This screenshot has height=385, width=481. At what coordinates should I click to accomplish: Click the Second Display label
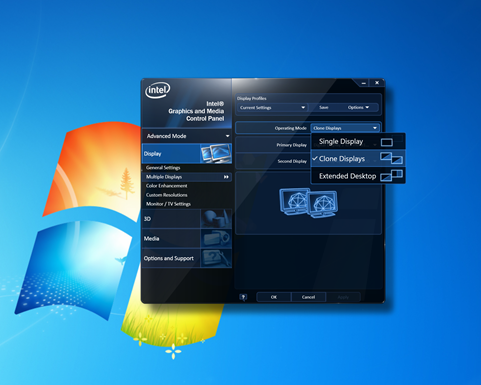[x=292, y=161]
